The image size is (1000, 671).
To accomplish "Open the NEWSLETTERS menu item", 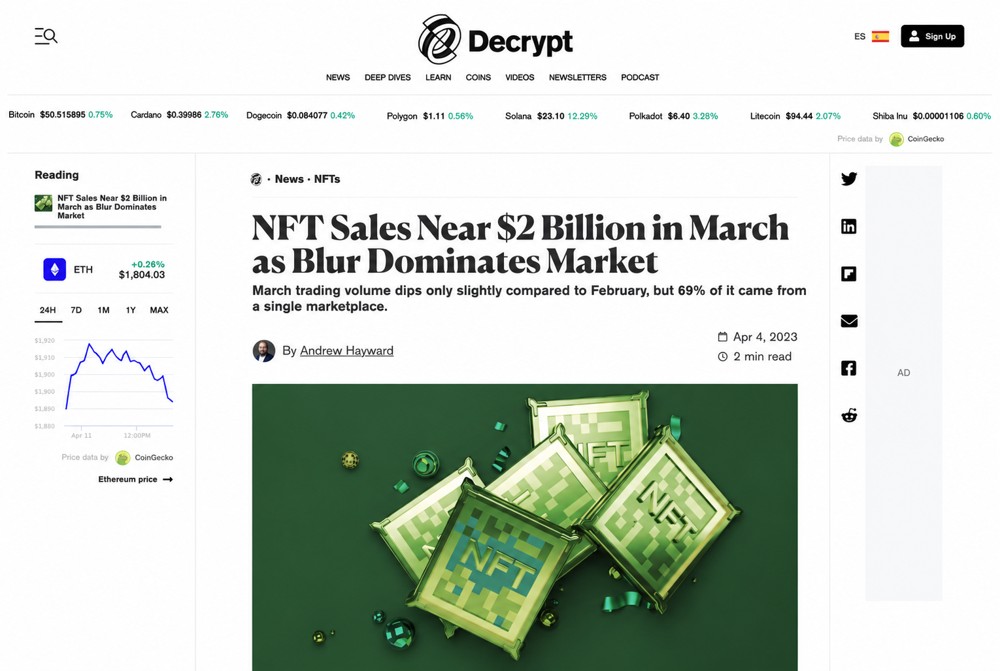I will click(x=578, y=77).
